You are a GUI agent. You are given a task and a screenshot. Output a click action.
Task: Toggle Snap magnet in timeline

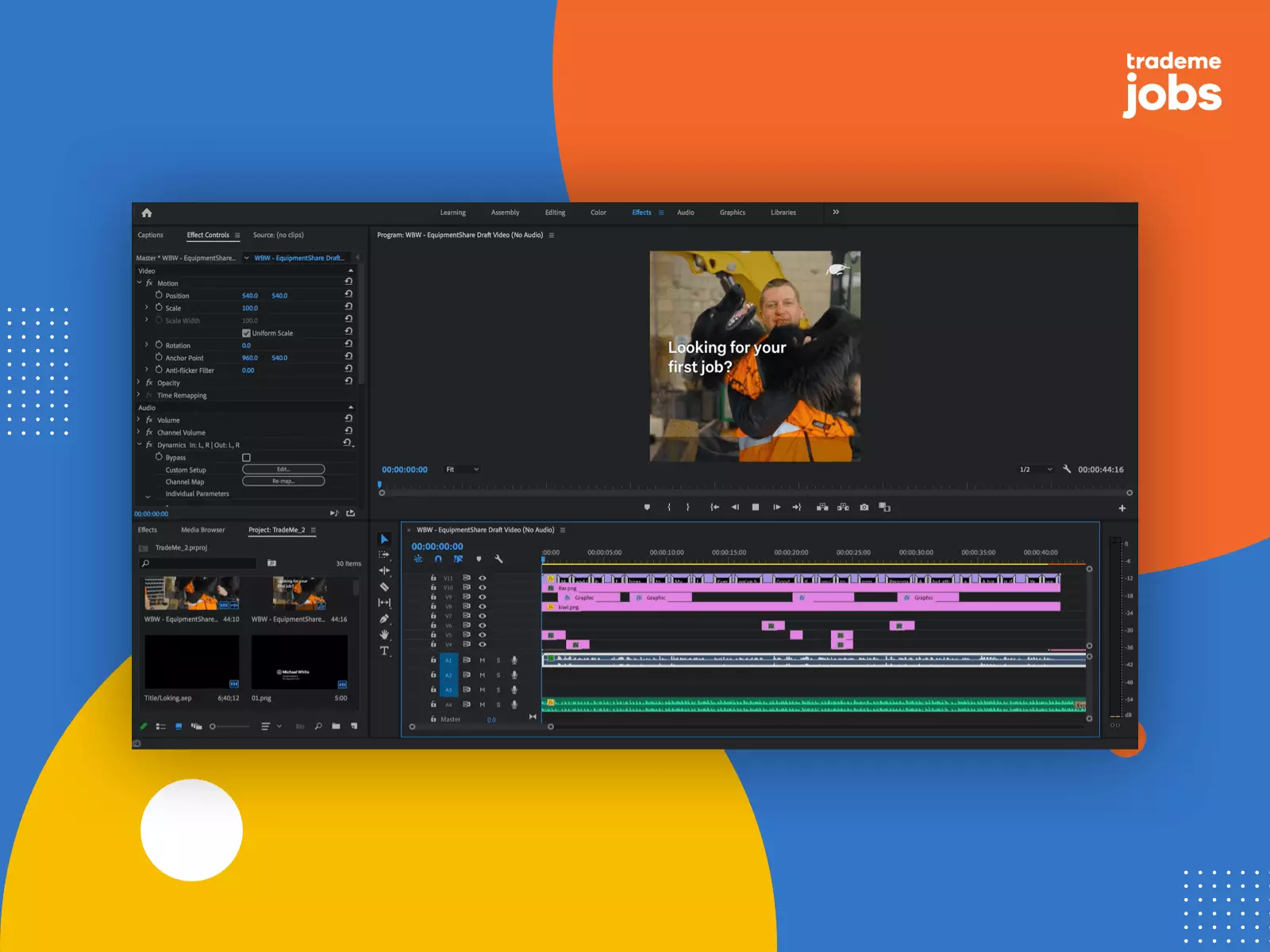(x=438, y=559)
